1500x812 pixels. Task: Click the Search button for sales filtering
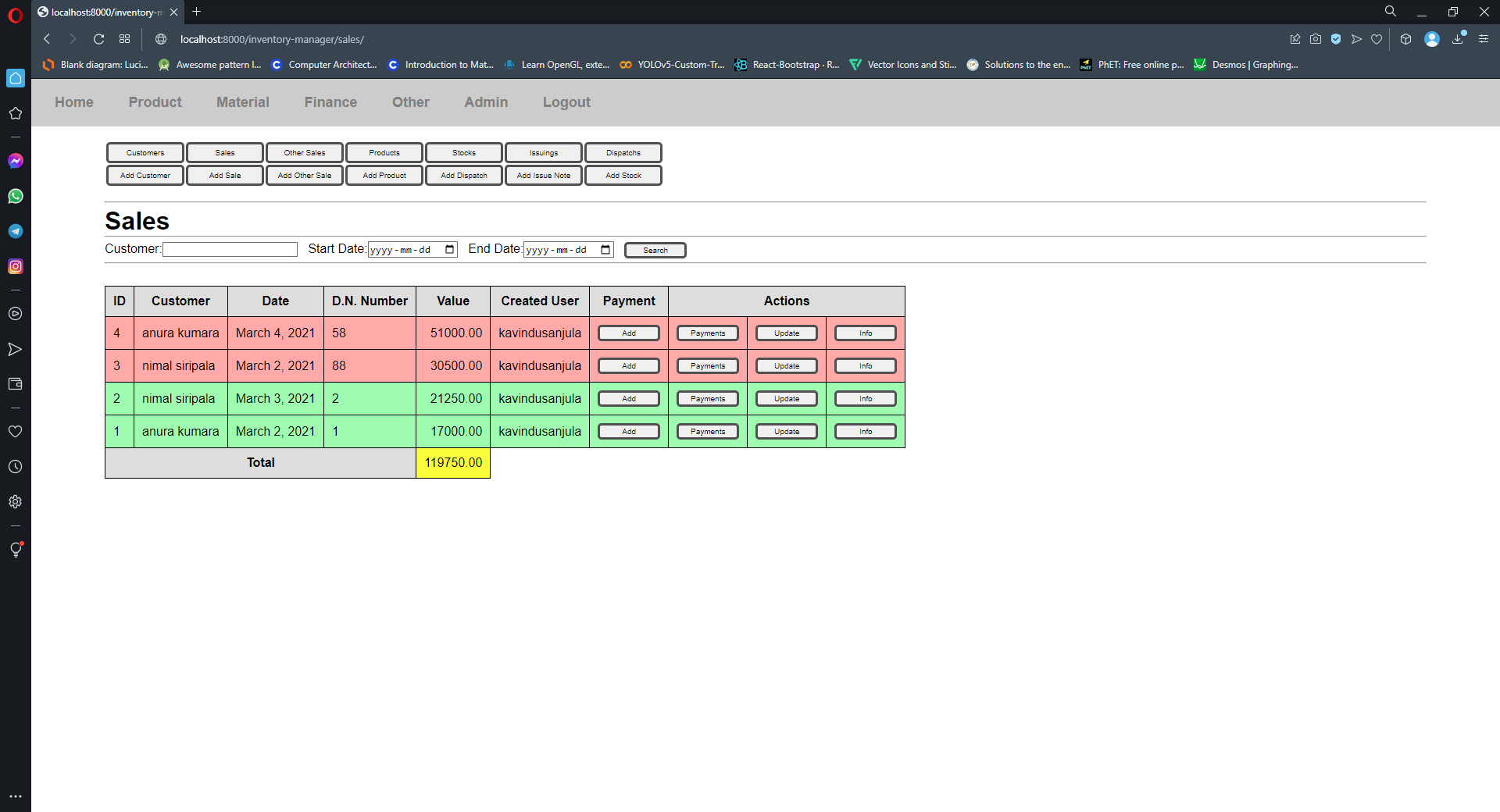pyautogui.click(x=655, y=250)
